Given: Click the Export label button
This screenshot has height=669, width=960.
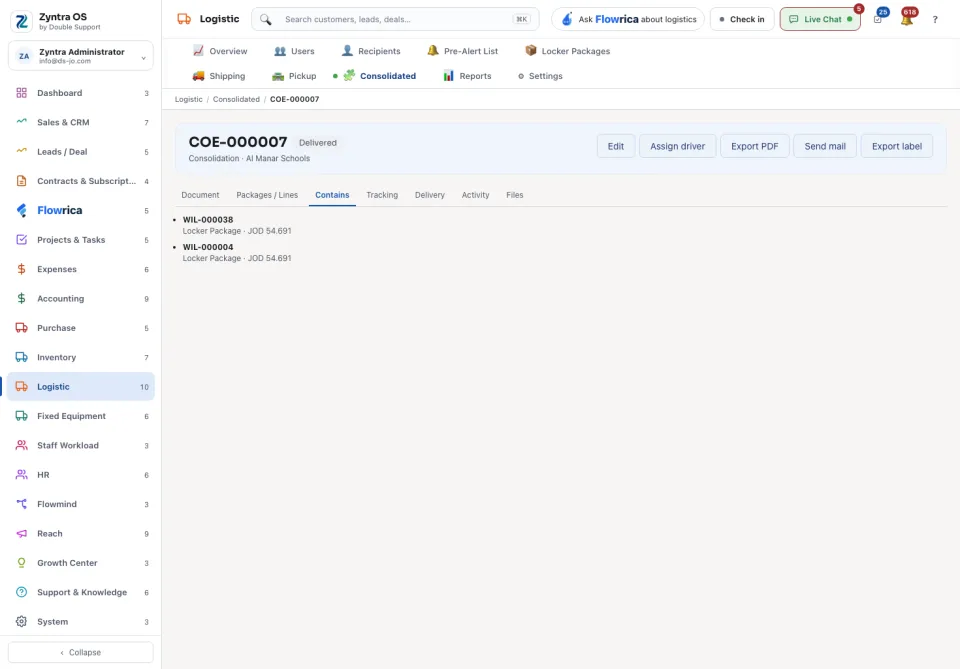Looking at the screenshot, I should pyautogui.click(x=897, y=146).
